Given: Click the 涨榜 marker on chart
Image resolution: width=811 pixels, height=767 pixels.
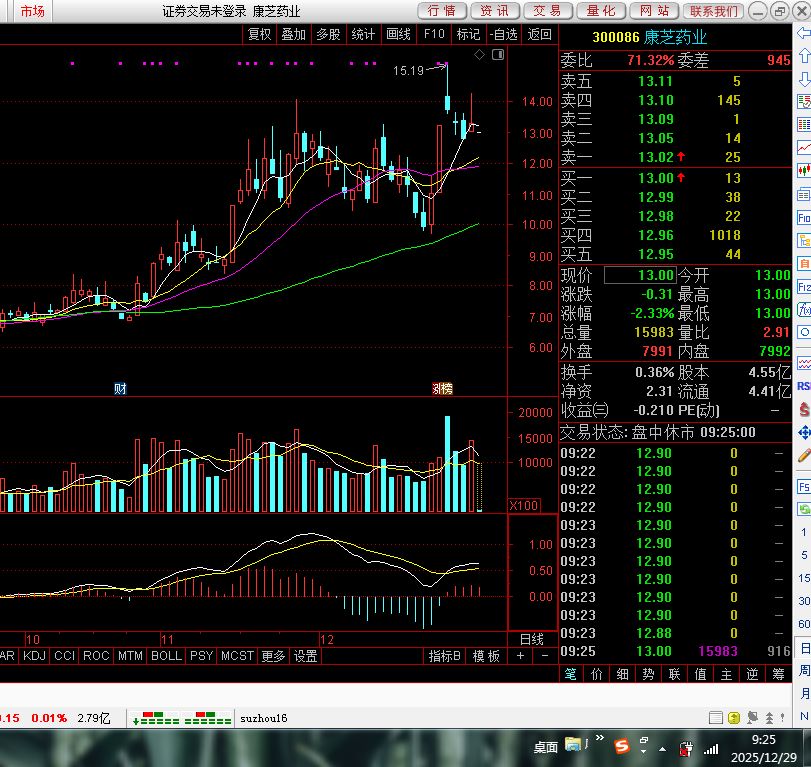Looking at the screenshot, I should 442,388.
